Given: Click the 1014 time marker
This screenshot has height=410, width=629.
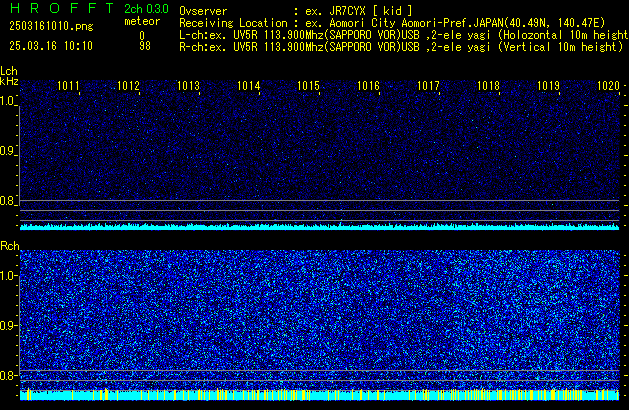Looking at the screenshot, I should (248, 86).
